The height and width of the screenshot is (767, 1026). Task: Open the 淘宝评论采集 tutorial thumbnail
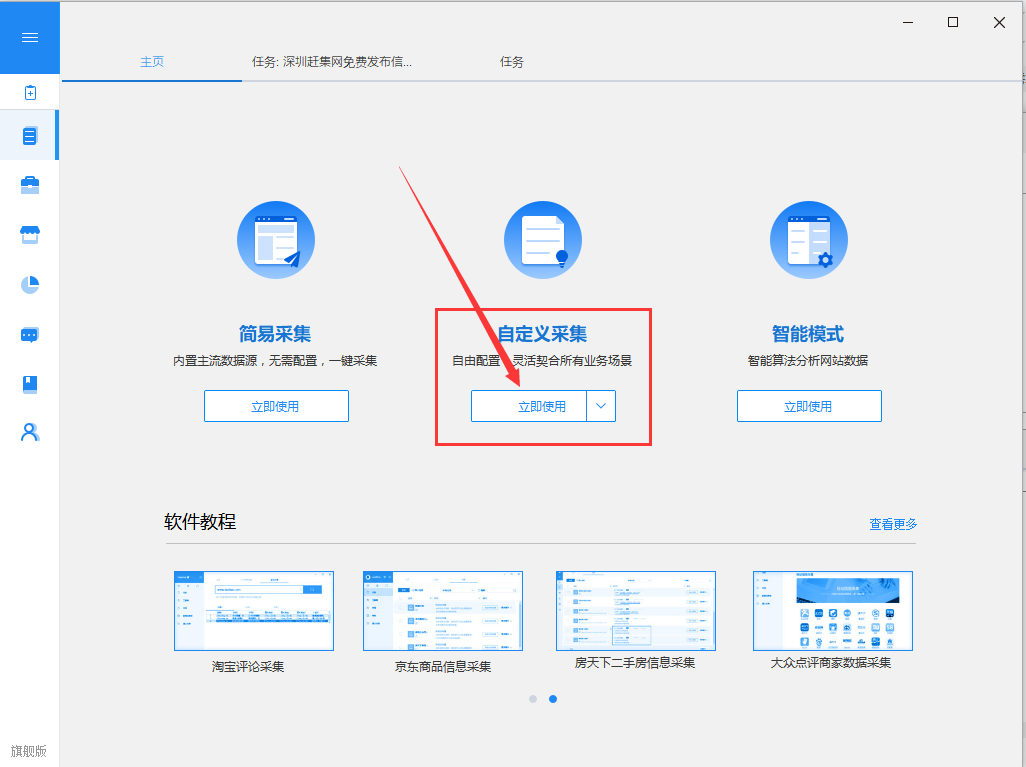254,611
